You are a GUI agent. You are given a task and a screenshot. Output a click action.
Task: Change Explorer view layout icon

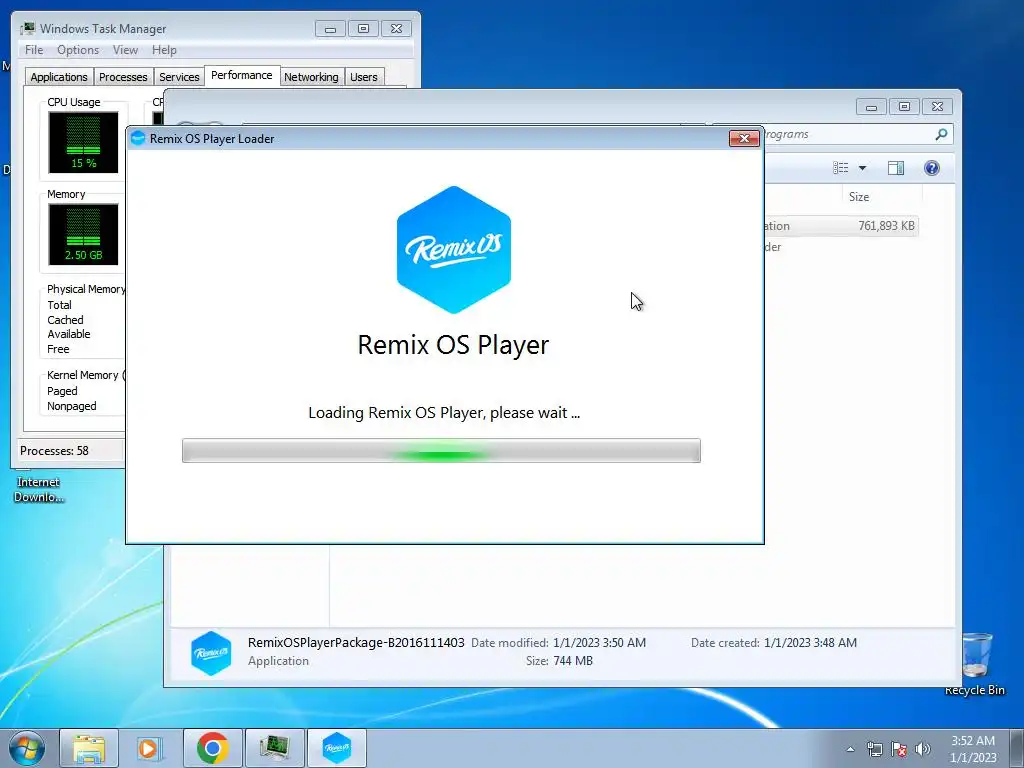(840, 168)
